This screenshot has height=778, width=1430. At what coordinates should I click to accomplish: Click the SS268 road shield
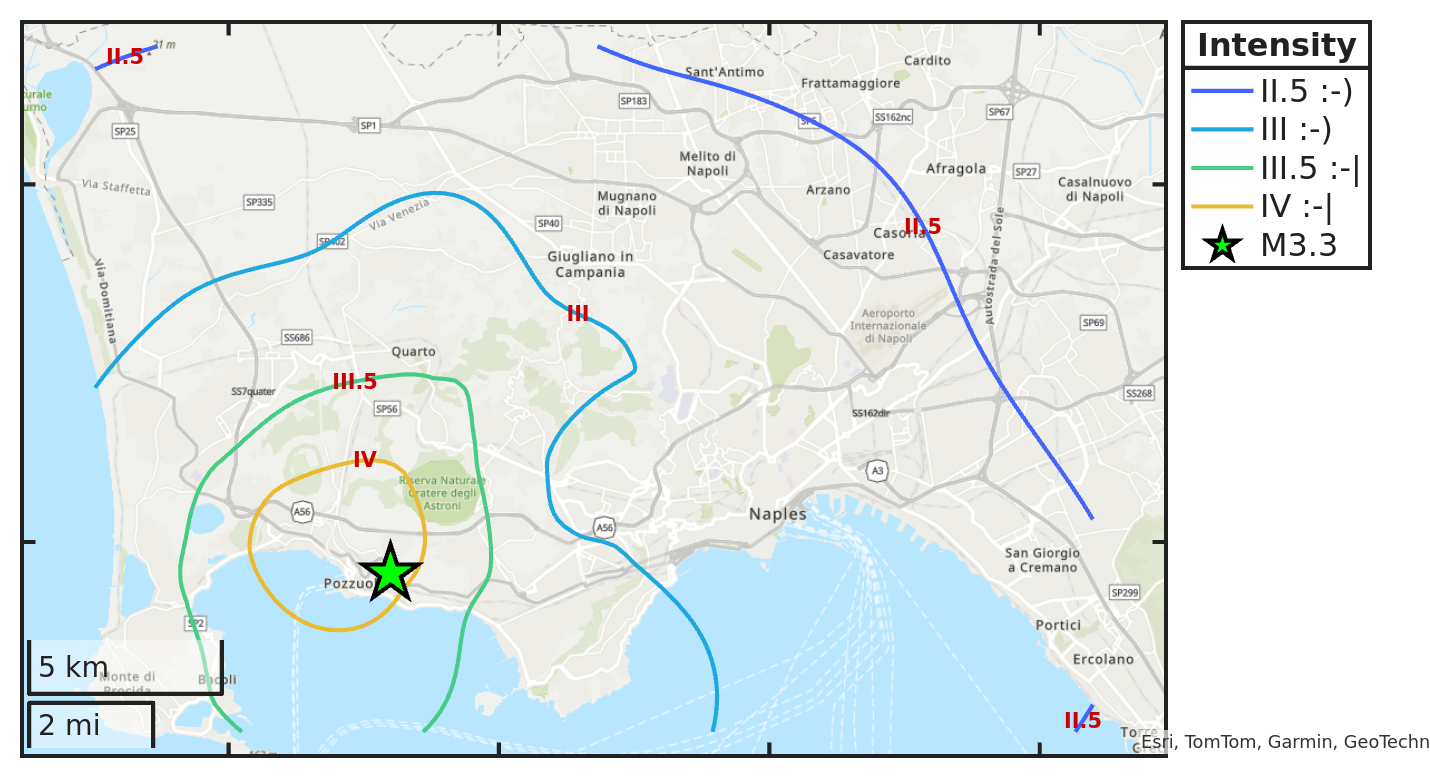[x=1139, y=393]
